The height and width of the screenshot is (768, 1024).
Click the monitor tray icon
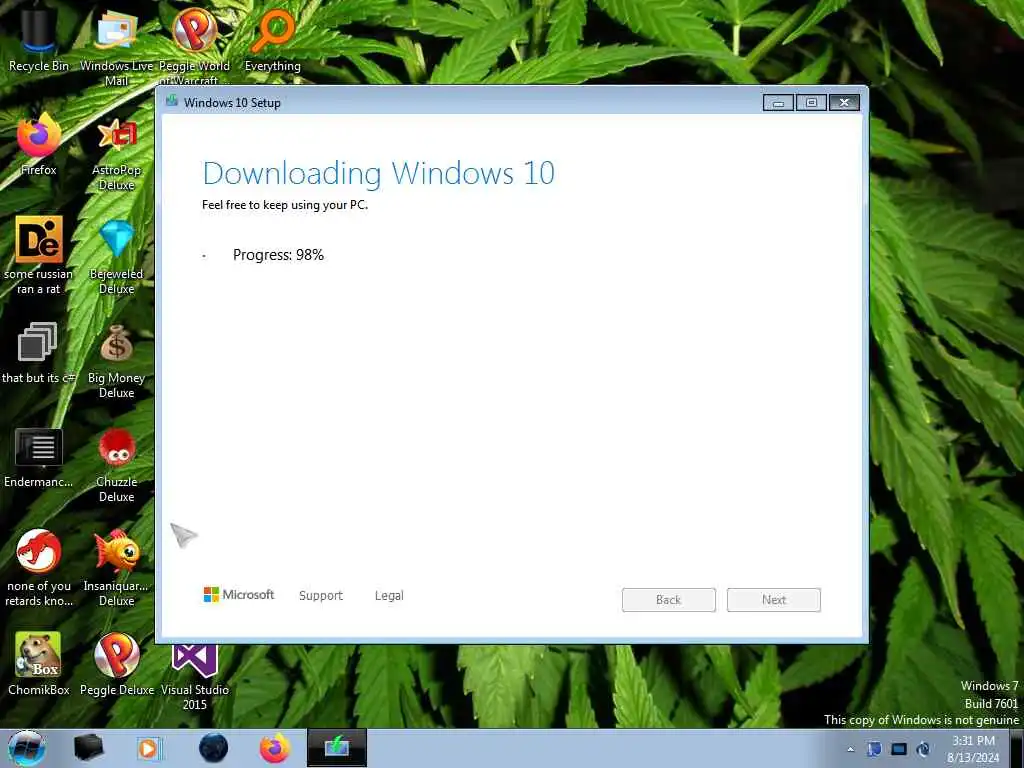[899, 749]
